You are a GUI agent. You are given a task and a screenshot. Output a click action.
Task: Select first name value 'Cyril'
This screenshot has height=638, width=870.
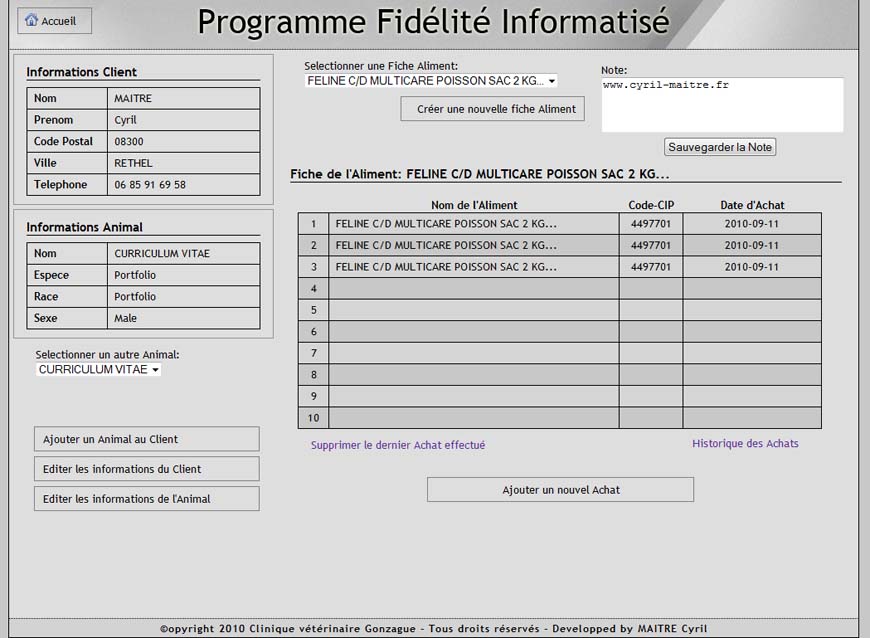pyautogui.click(x=125, y=120)
